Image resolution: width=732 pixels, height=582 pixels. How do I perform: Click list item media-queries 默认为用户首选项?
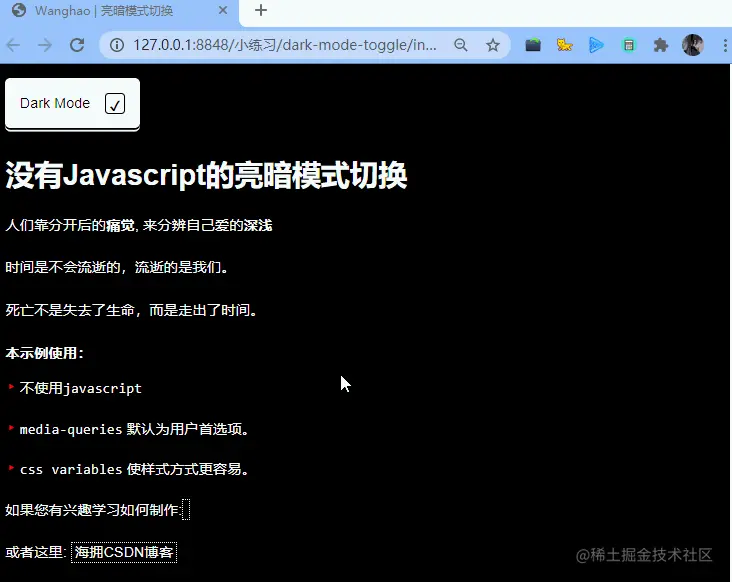point(134,429)
